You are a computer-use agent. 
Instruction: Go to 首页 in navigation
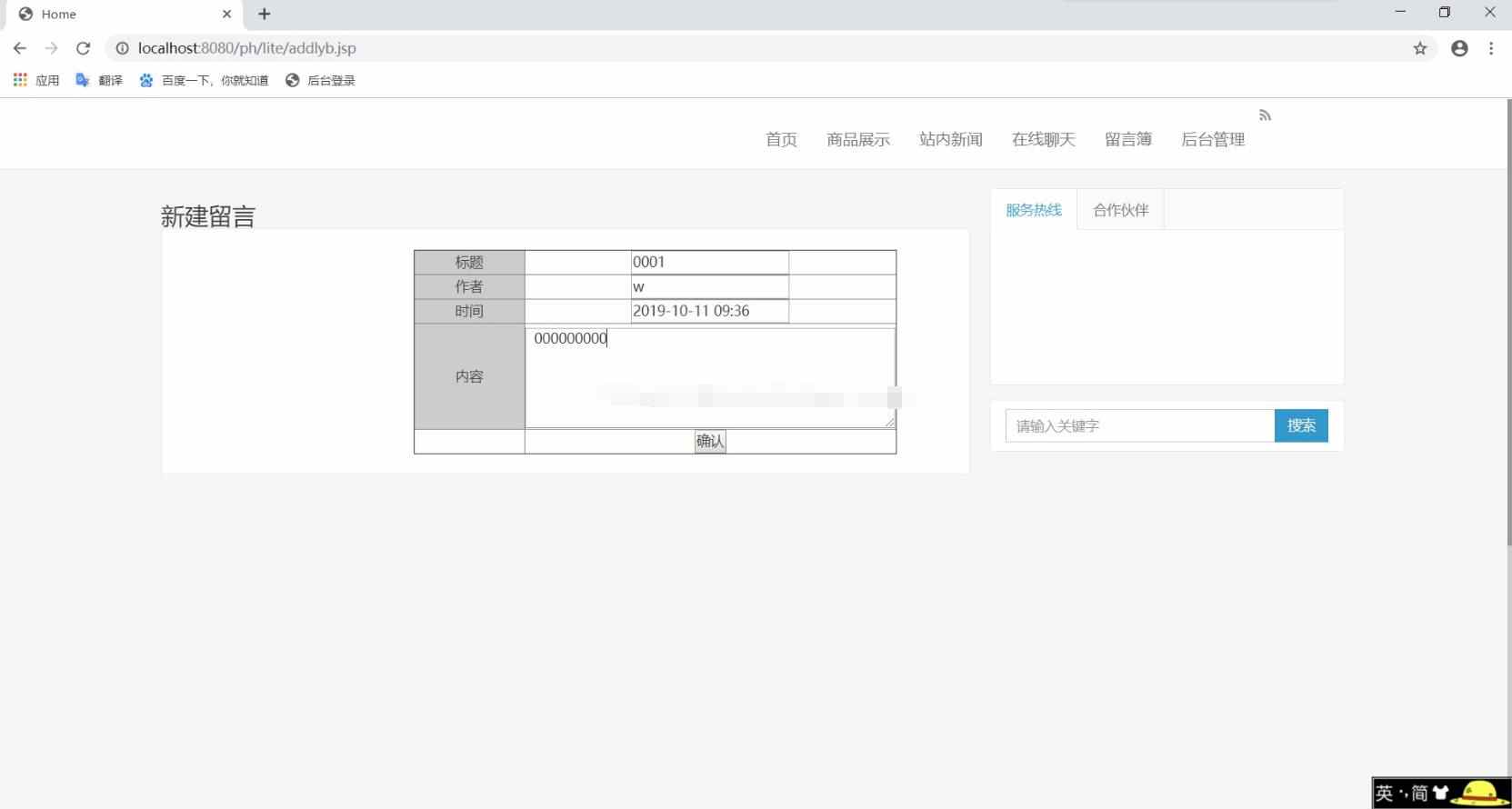pos(781,139)
